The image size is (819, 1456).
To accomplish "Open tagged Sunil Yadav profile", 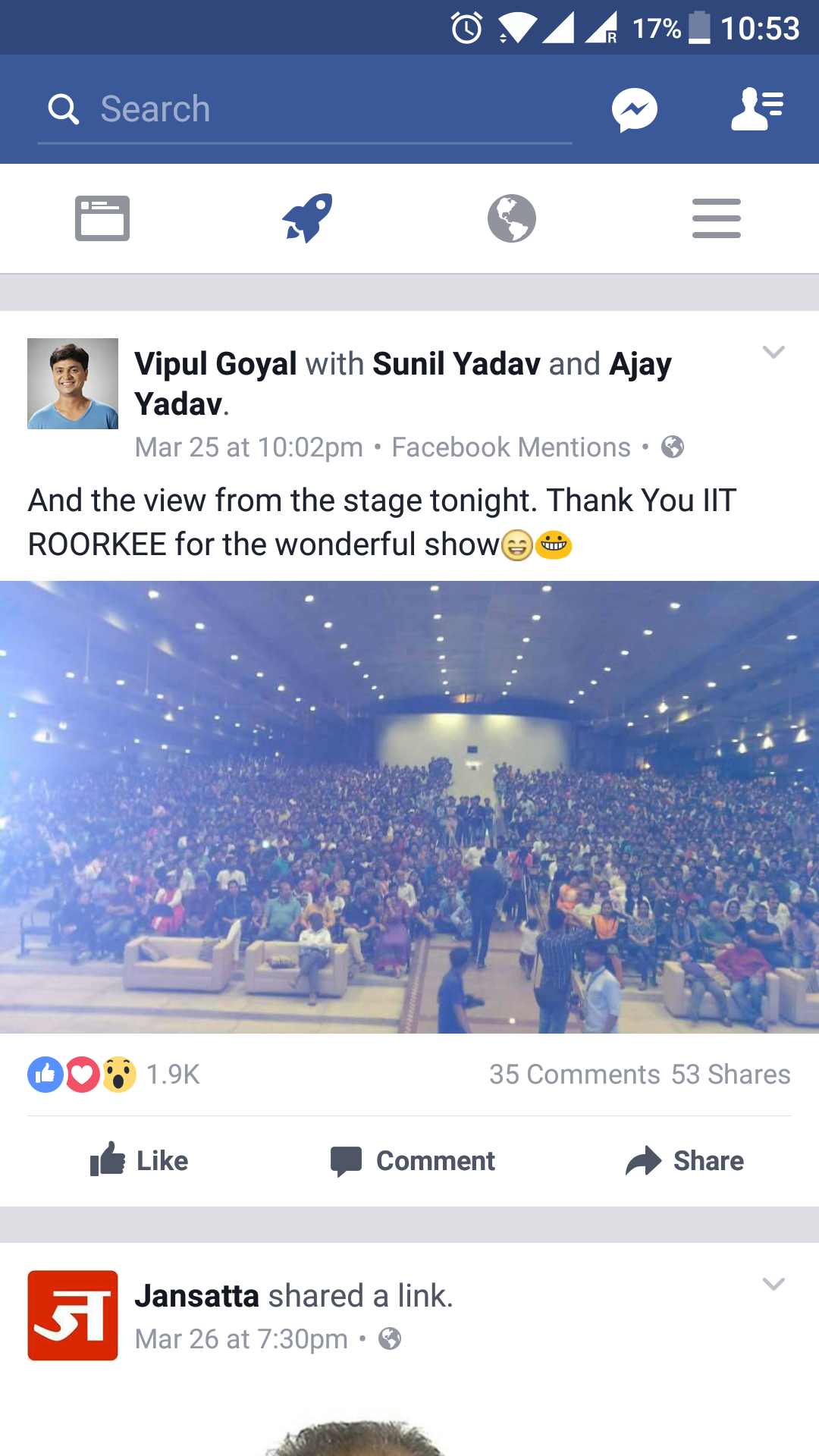I will coord(457,364).
